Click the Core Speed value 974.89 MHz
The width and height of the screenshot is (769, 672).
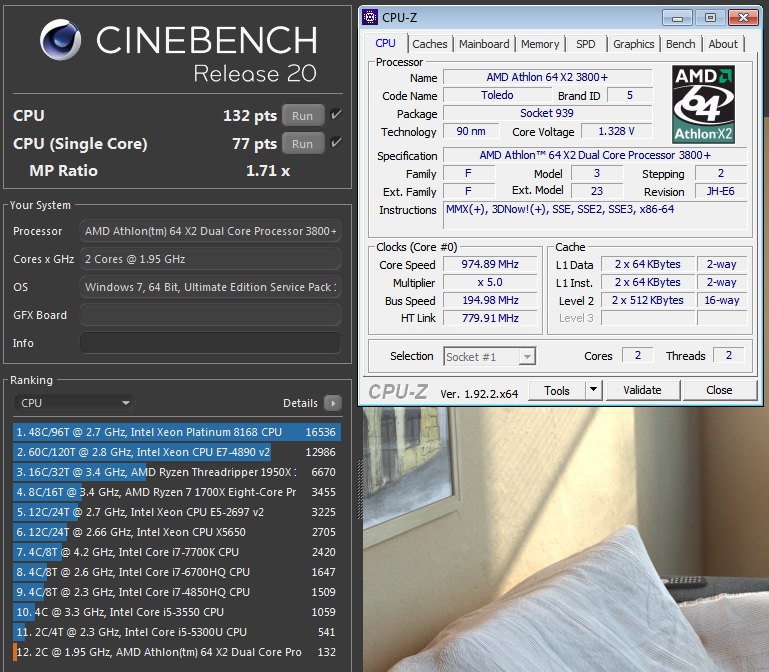pos(490,264)
